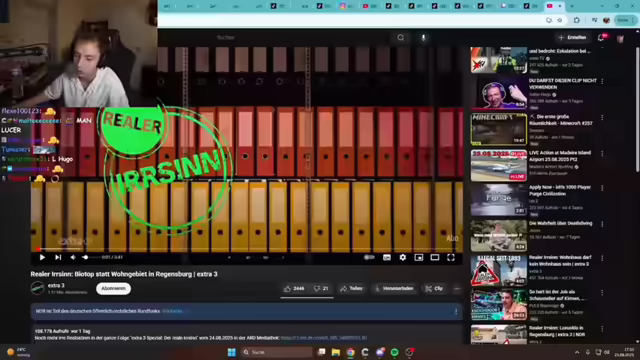Switch the video to miniplayer

[x=419, y=258]
